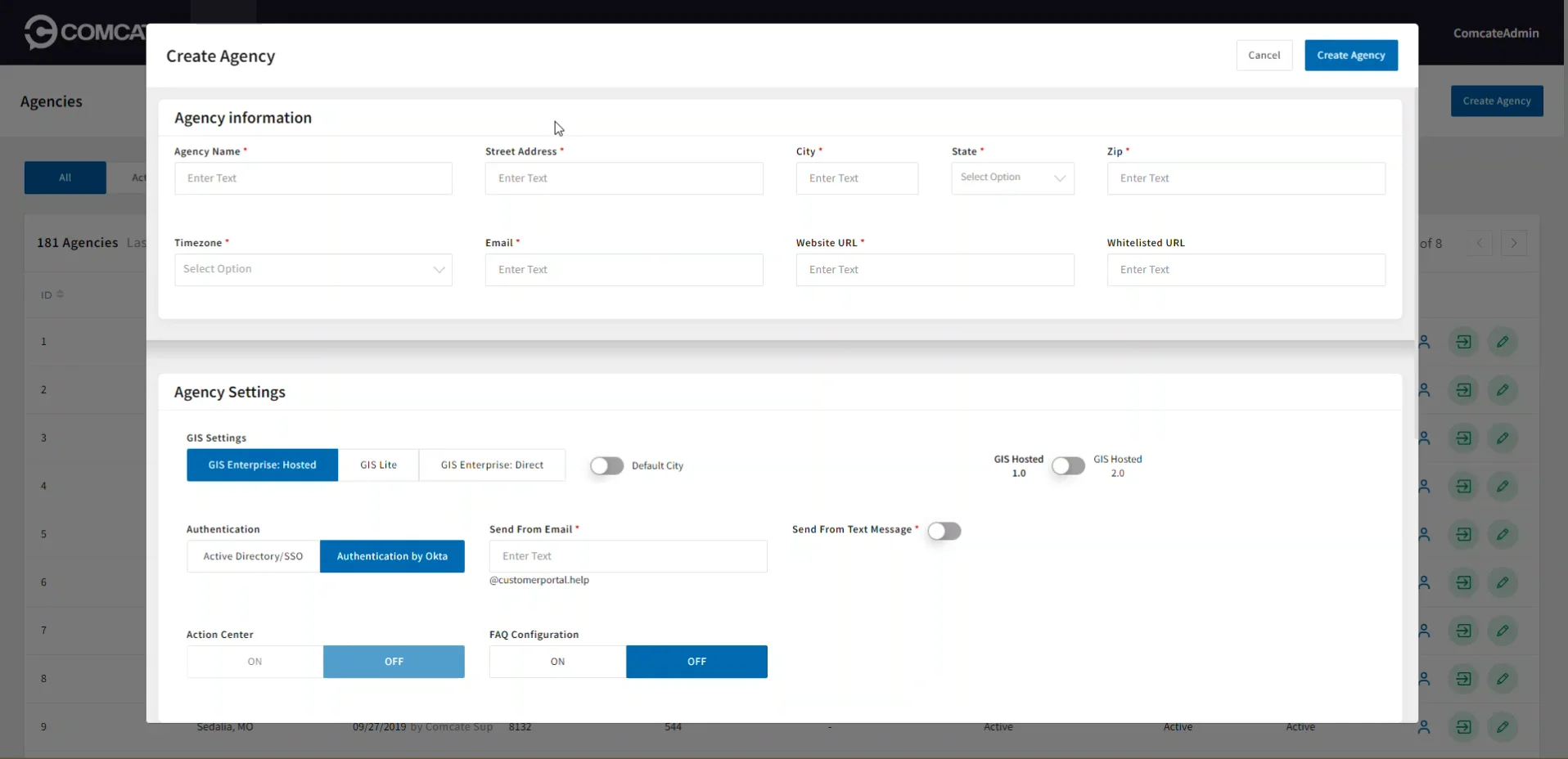Click the sign-in arrow icon for agency 5
The width and height of the screenshot is (1568, 759).
click(1465, 535)
